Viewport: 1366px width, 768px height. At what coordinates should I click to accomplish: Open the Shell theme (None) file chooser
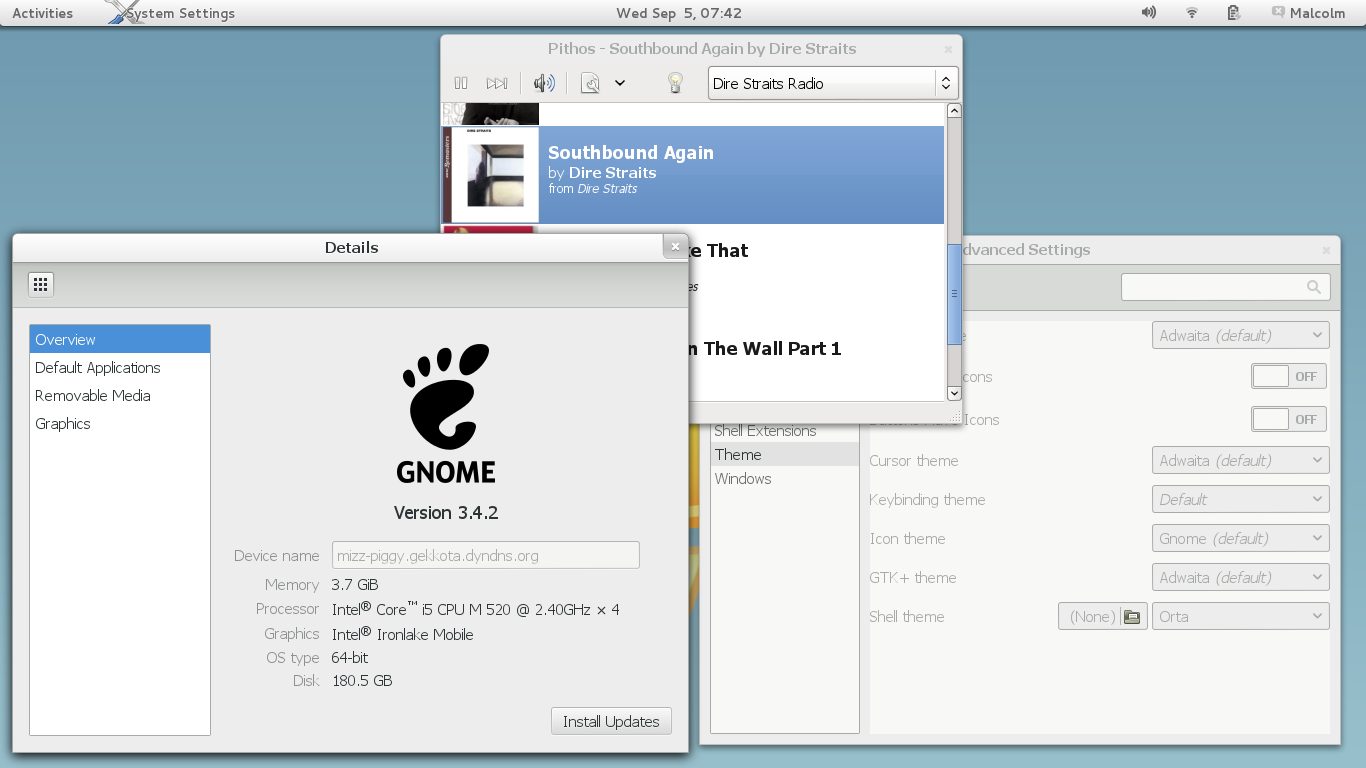(1103, 616)
